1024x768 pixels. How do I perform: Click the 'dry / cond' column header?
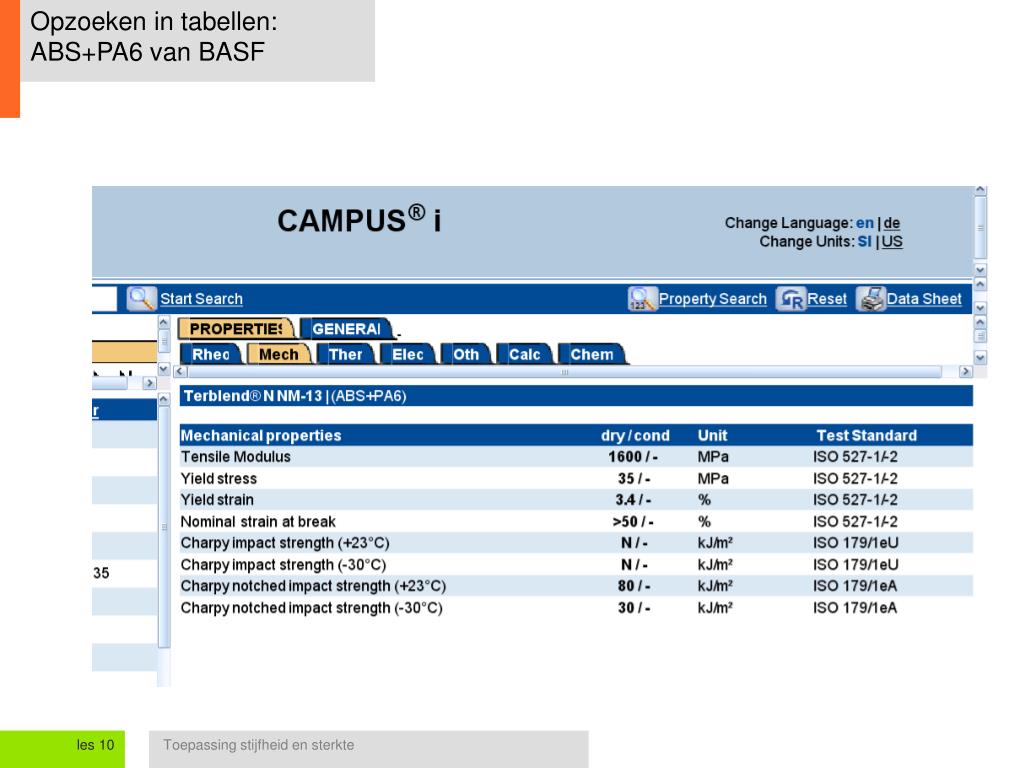pyautogui.click(x=635, y=436)
